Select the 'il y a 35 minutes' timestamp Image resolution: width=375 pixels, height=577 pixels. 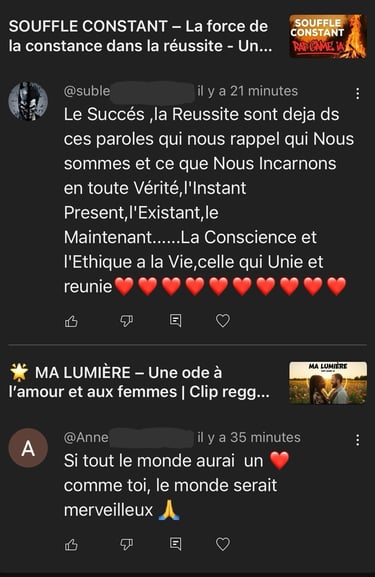pos(249,437)
